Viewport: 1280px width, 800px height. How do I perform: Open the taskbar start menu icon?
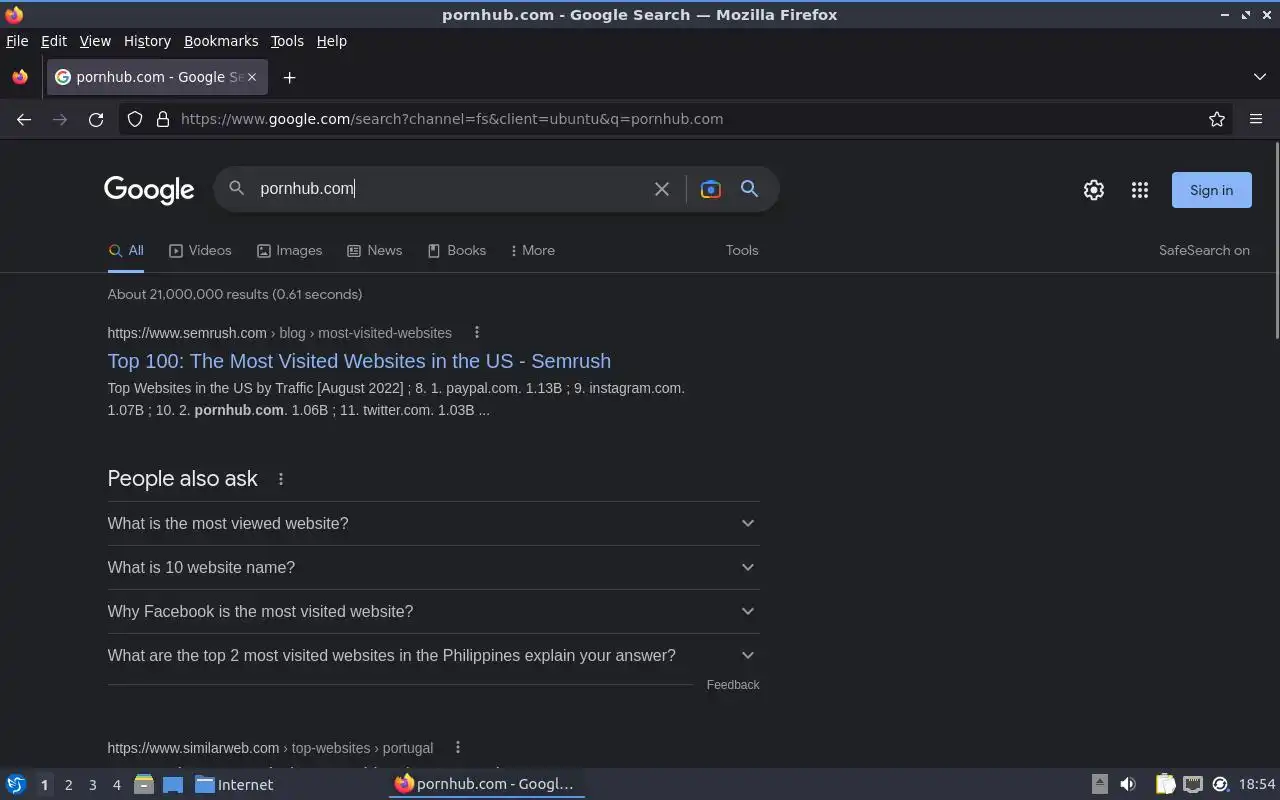(16, 785)
